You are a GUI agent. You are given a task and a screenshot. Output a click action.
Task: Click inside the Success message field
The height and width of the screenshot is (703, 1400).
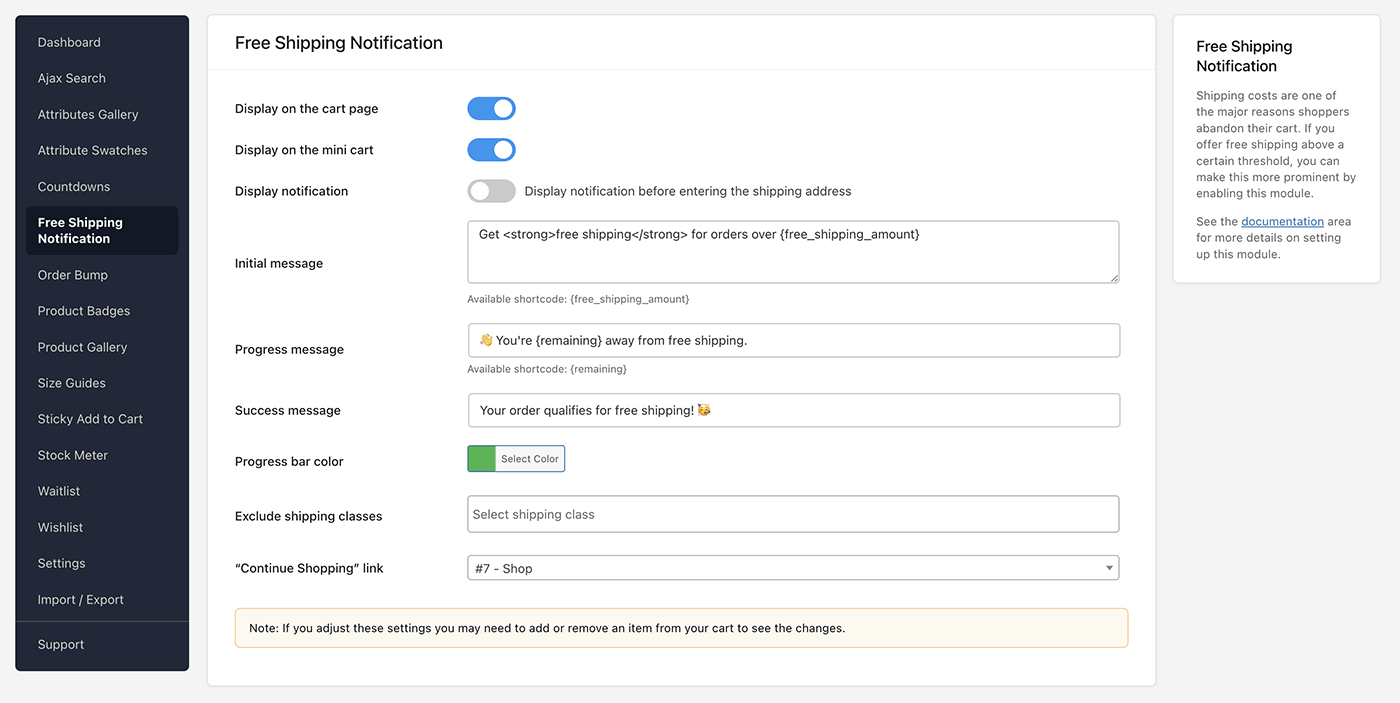coord(793,409)
